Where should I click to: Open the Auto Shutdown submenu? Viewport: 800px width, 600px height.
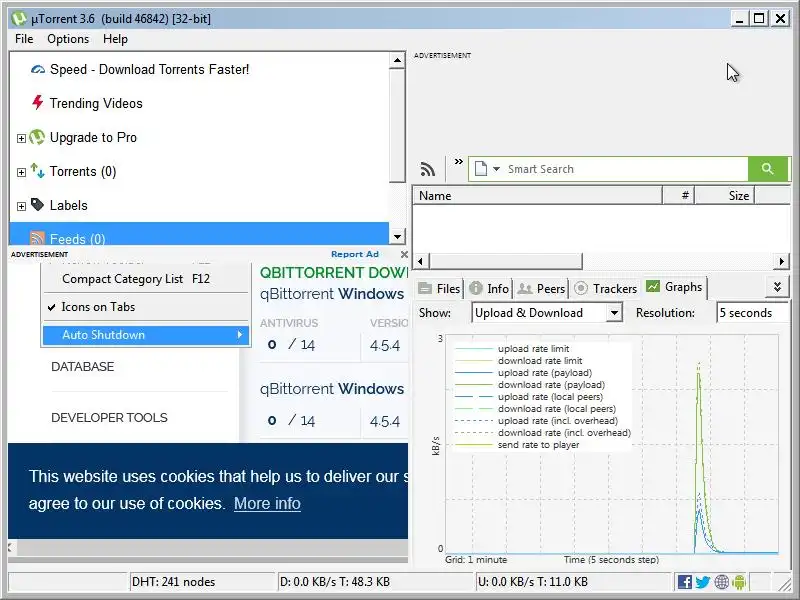147,335
